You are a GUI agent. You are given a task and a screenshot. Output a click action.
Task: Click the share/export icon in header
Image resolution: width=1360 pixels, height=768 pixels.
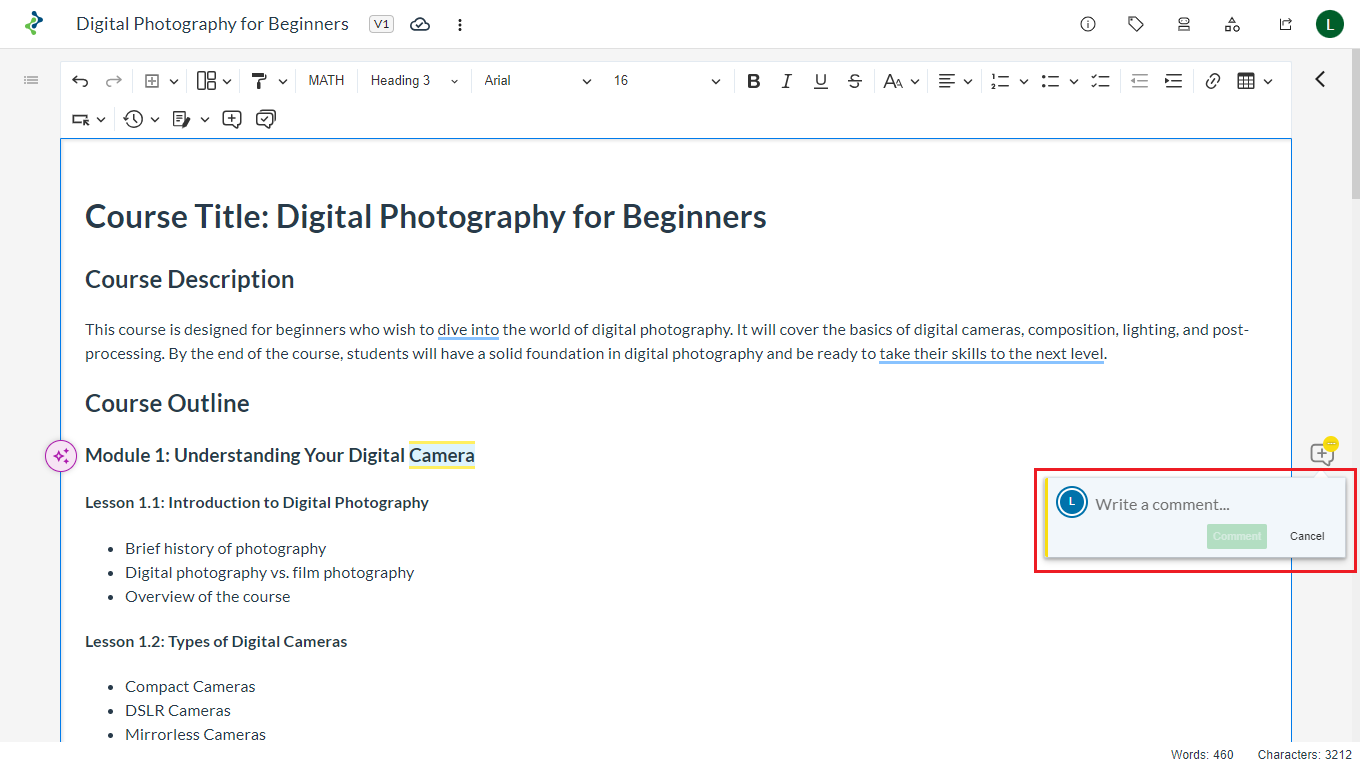pyautogui.click(x=1286, y=24)
